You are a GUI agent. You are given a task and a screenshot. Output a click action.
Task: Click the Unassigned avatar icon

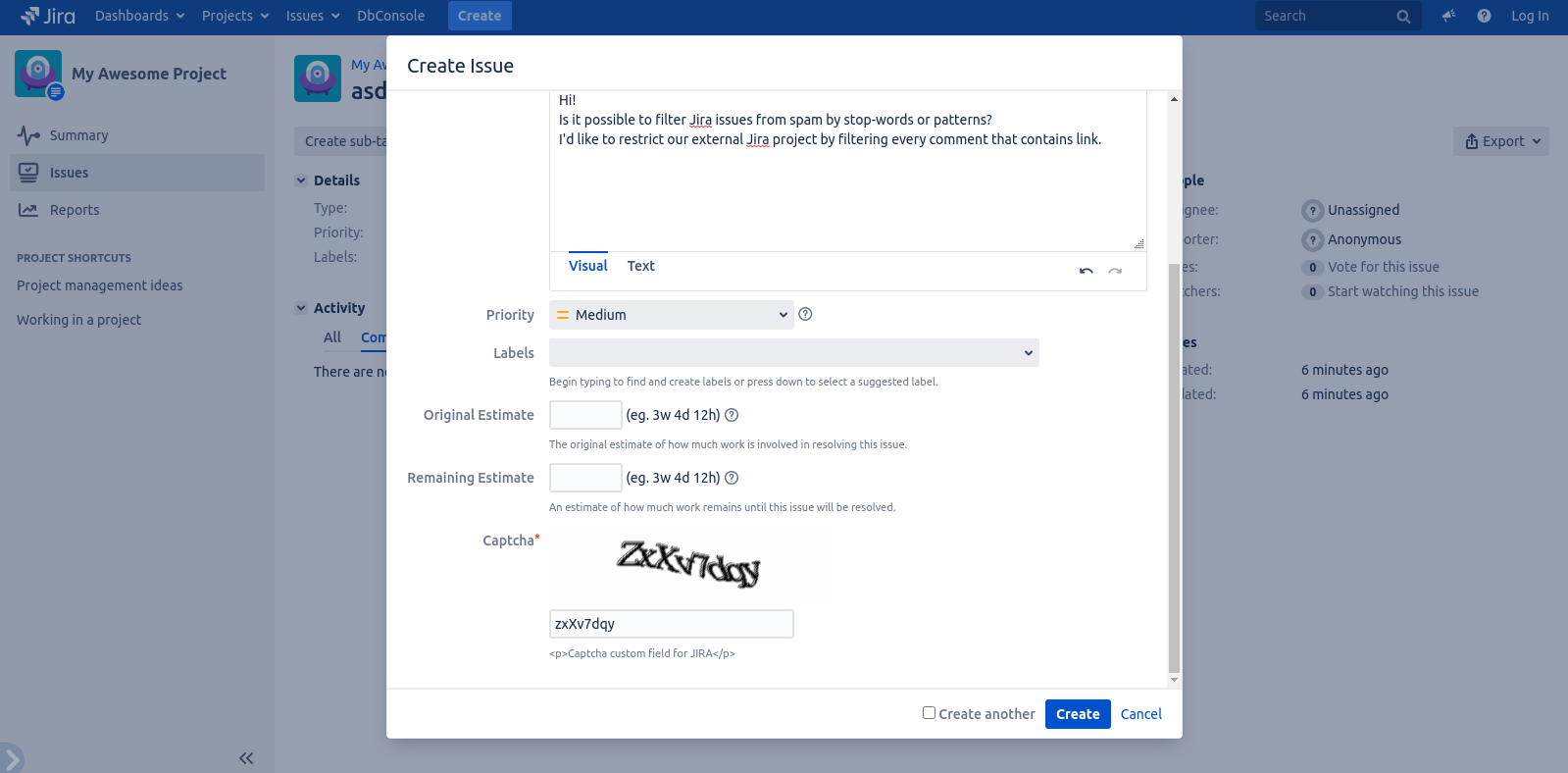point(1312,211)
